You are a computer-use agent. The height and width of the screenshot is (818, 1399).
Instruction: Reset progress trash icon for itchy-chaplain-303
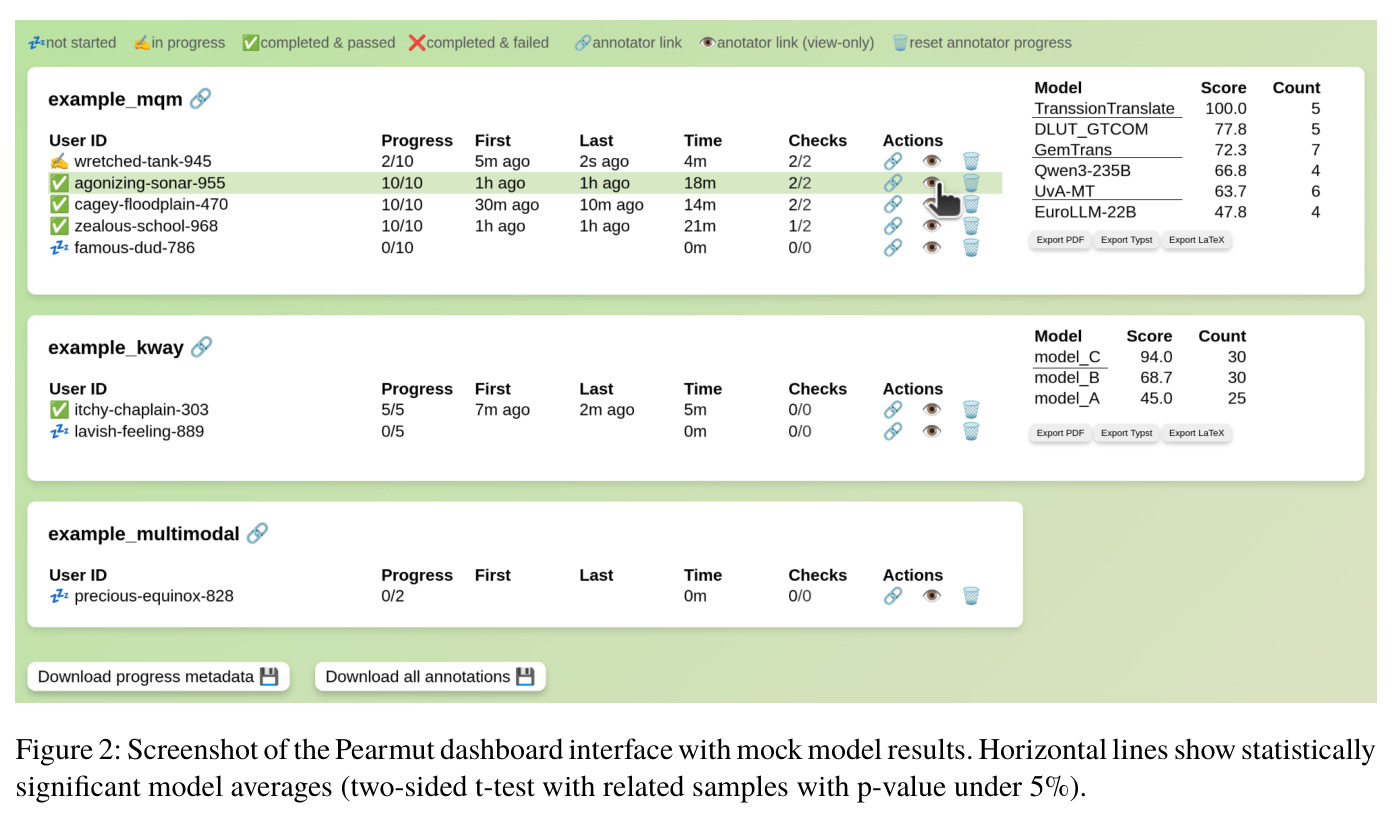tap(971, 410)
